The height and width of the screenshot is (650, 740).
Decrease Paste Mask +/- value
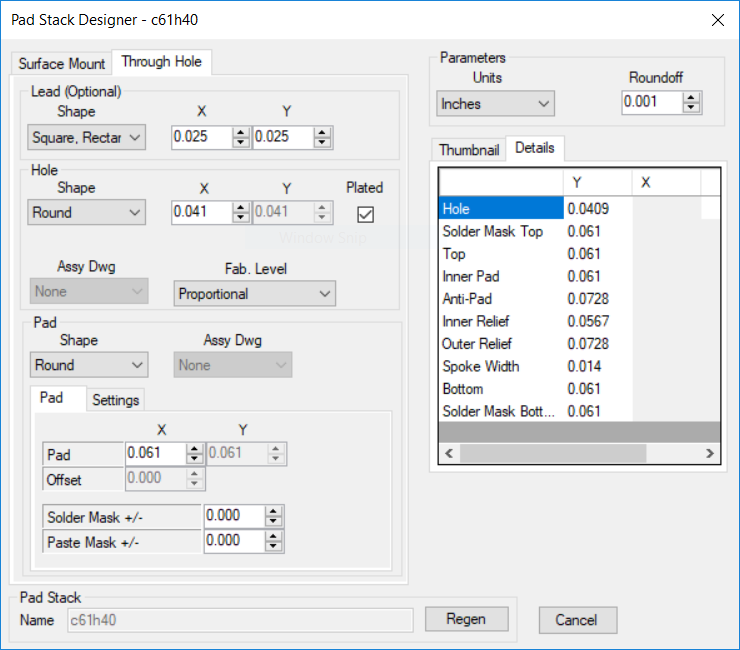[x=273, y=546]
